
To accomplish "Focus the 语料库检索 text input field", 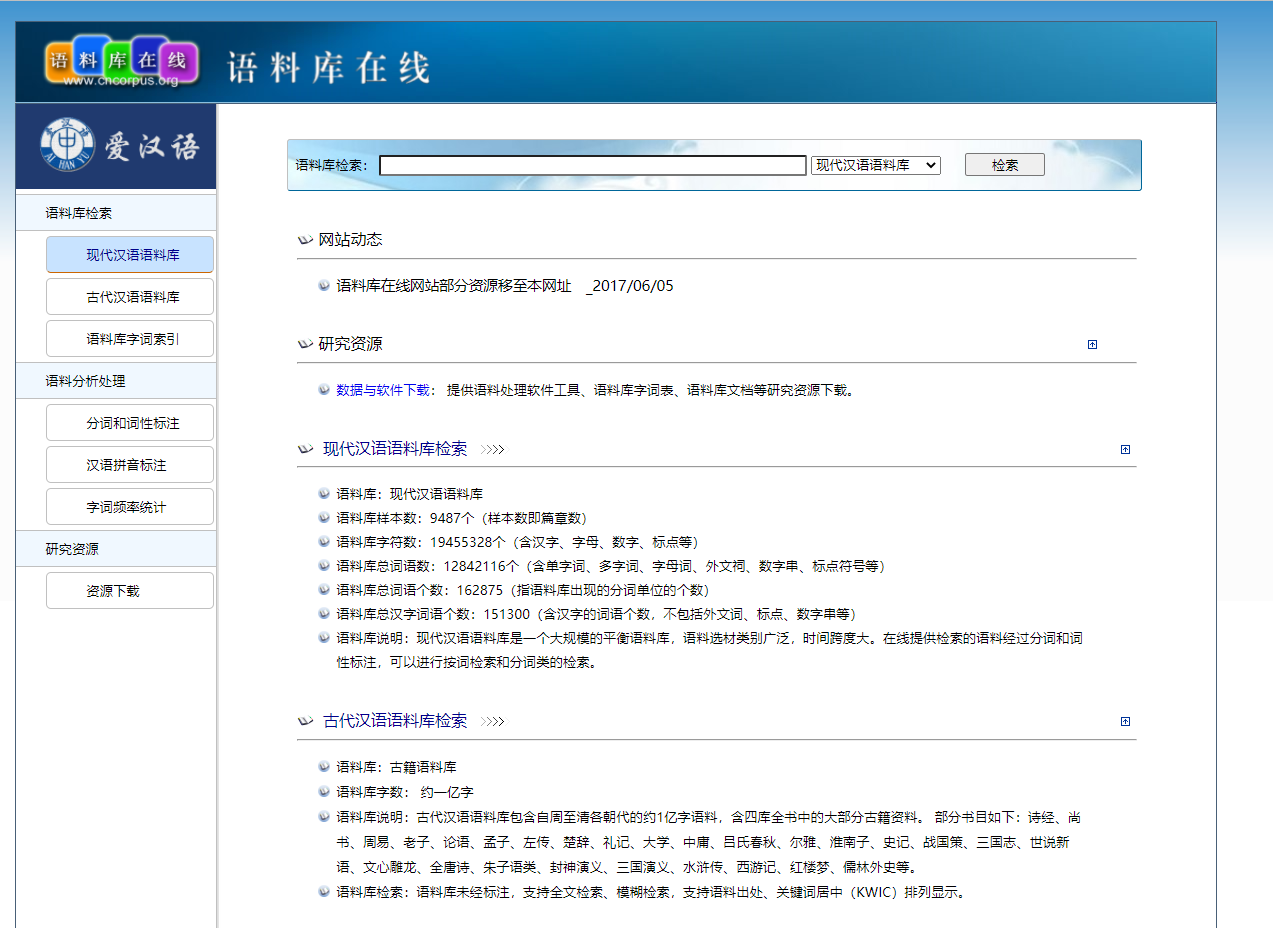I will click(x=592, y=165).
